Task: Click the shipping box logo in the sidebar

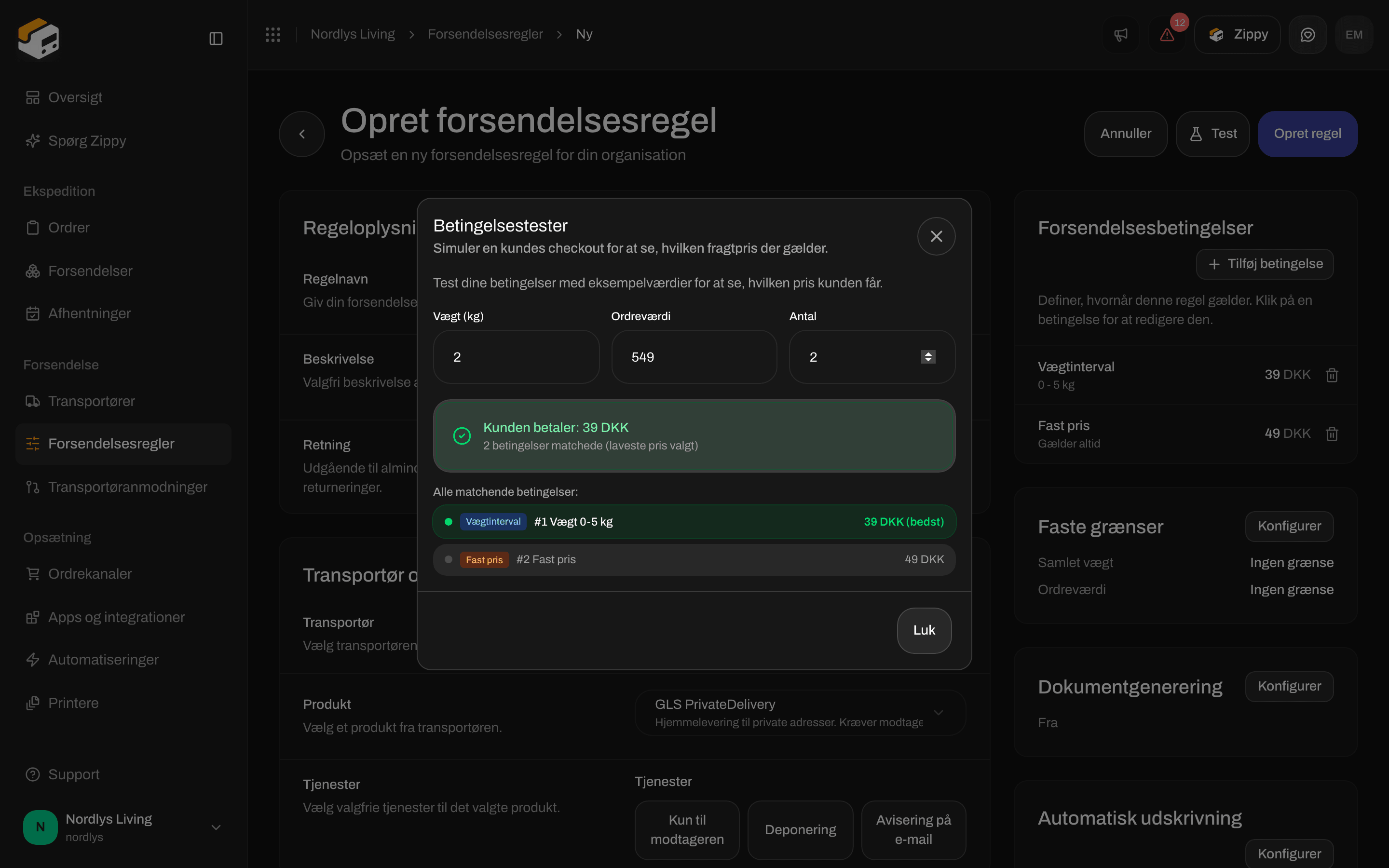Action: 39,39
